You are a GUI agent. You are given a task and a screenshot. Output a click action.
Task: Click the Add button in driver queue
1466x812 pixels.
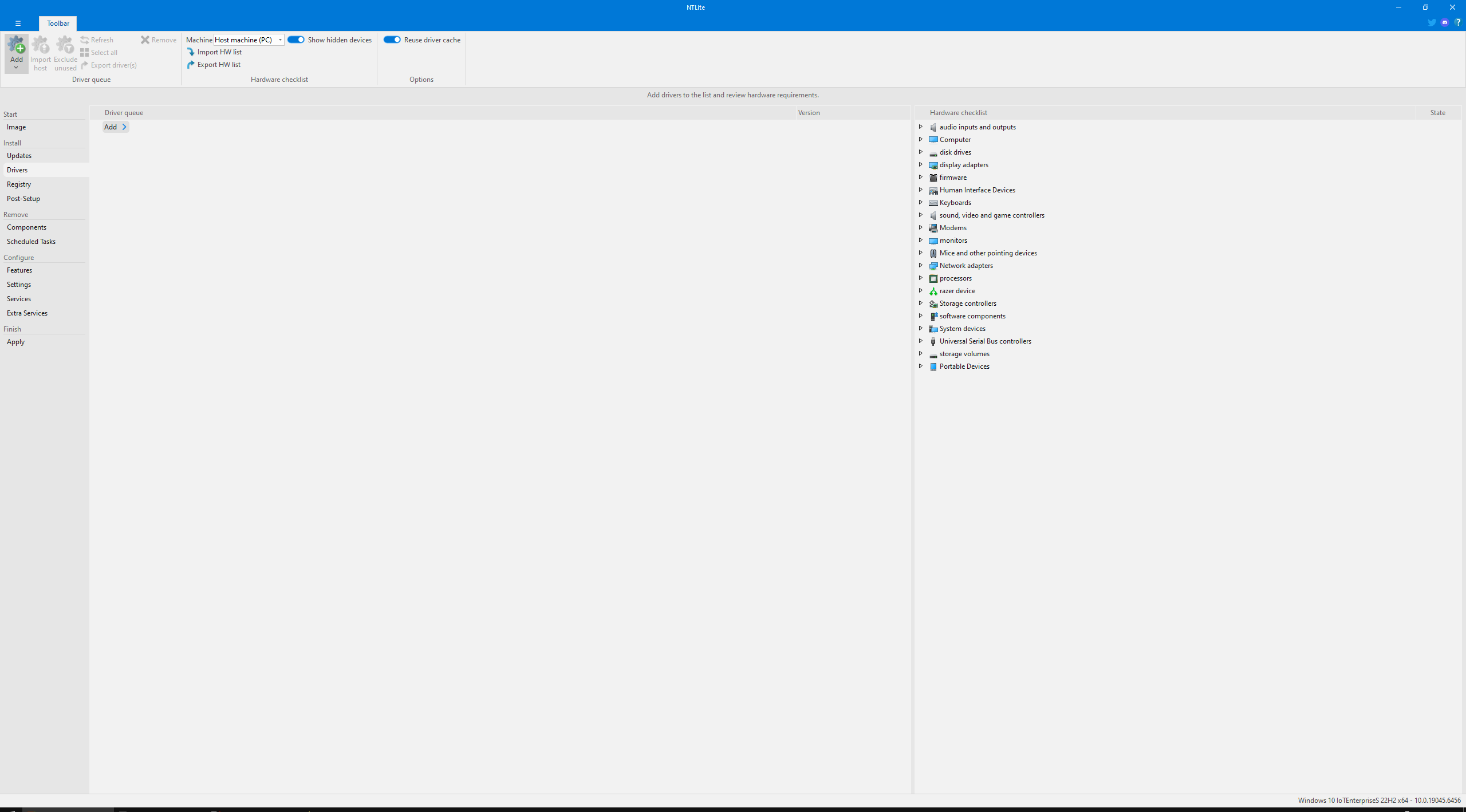point(115,127)
